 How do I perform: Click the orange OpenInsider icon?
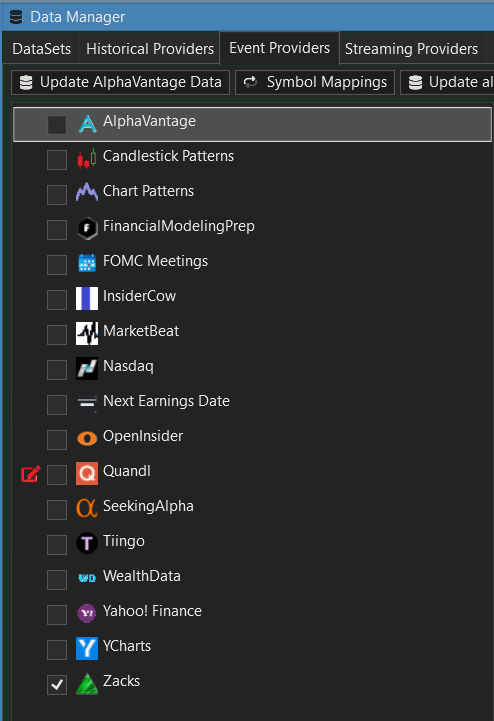(87, 438)
